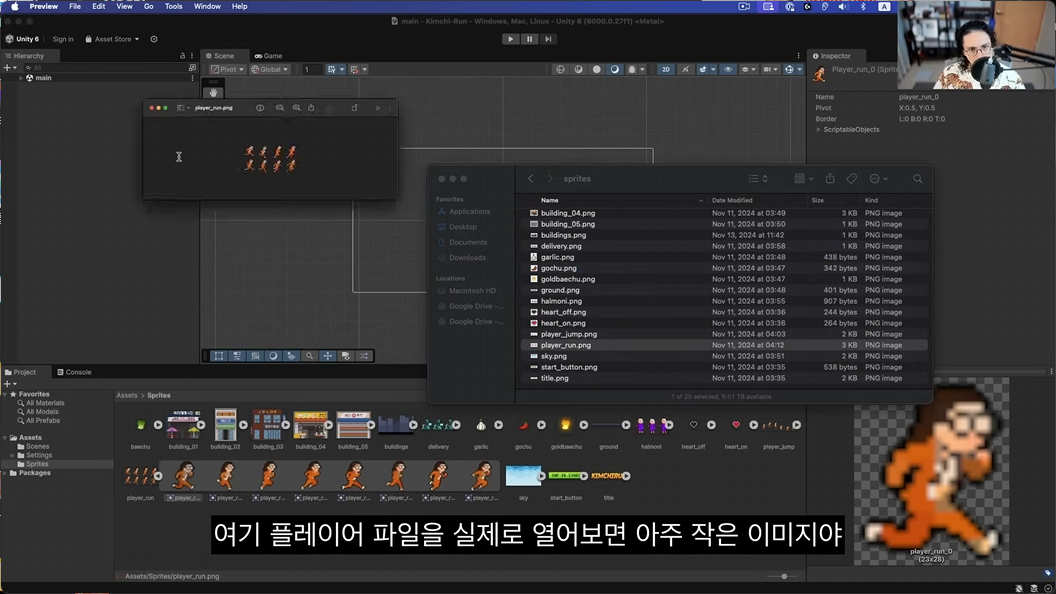The width and height of the screenshot is (1056, 594).
Task: Open the Pivot handle position dropdown
Action: click(x=227, y=69)
